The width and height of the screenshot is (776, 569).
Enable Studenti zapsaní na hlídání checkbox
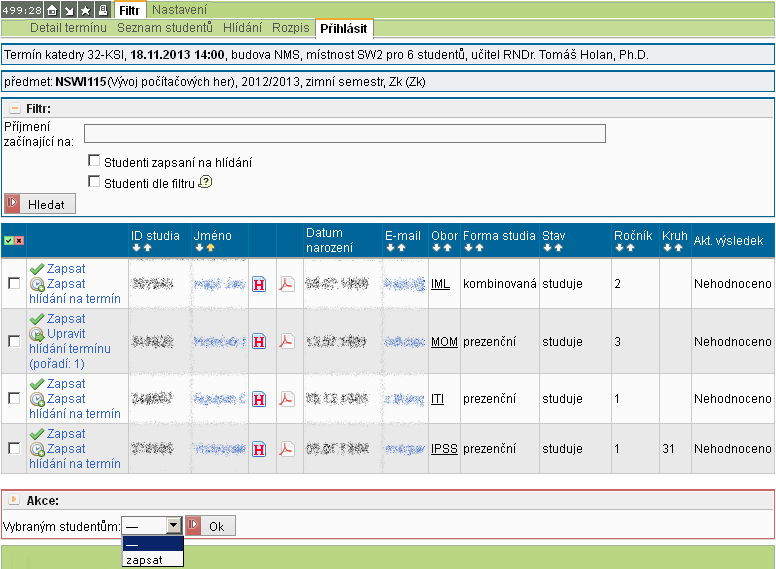(x=94, y=161)
